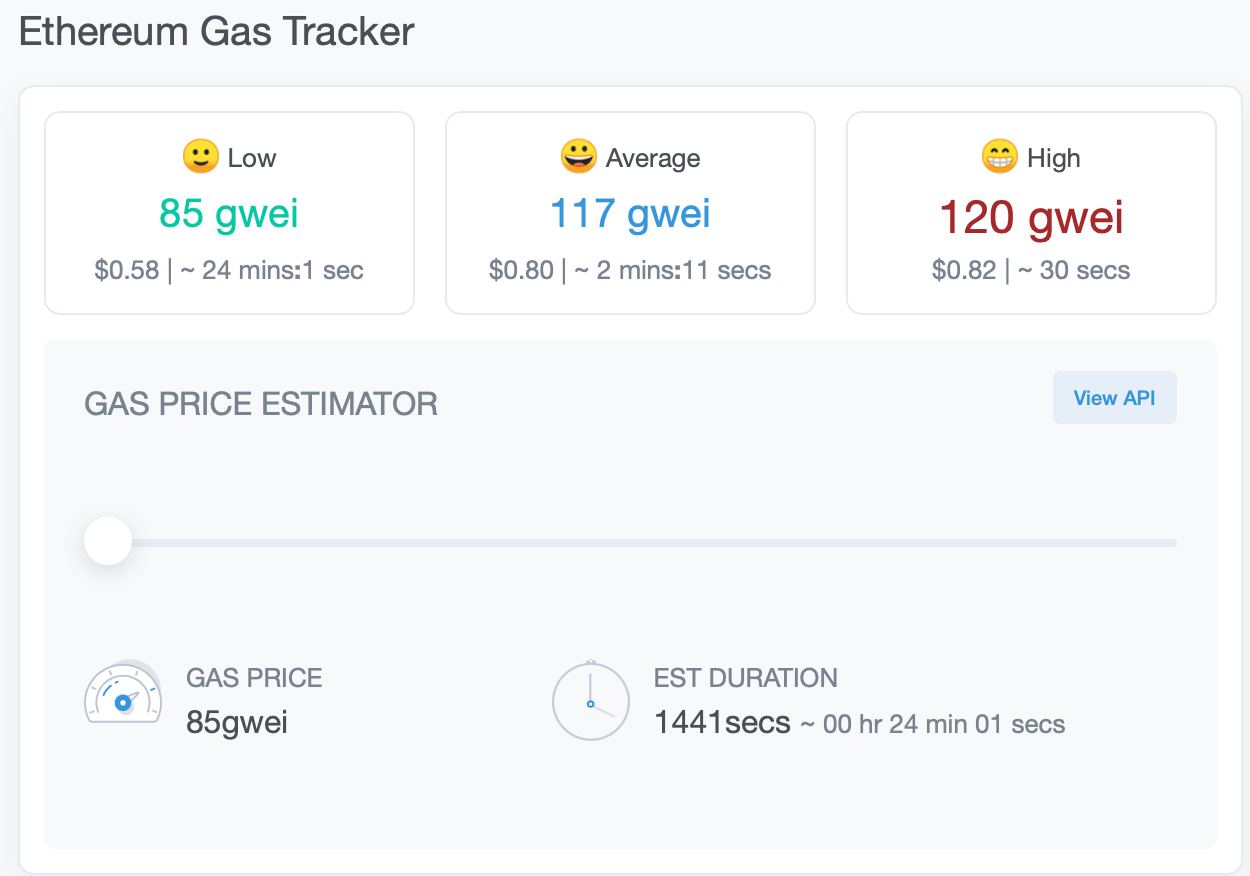Click the beaming High emoji

click(1000, 157)
